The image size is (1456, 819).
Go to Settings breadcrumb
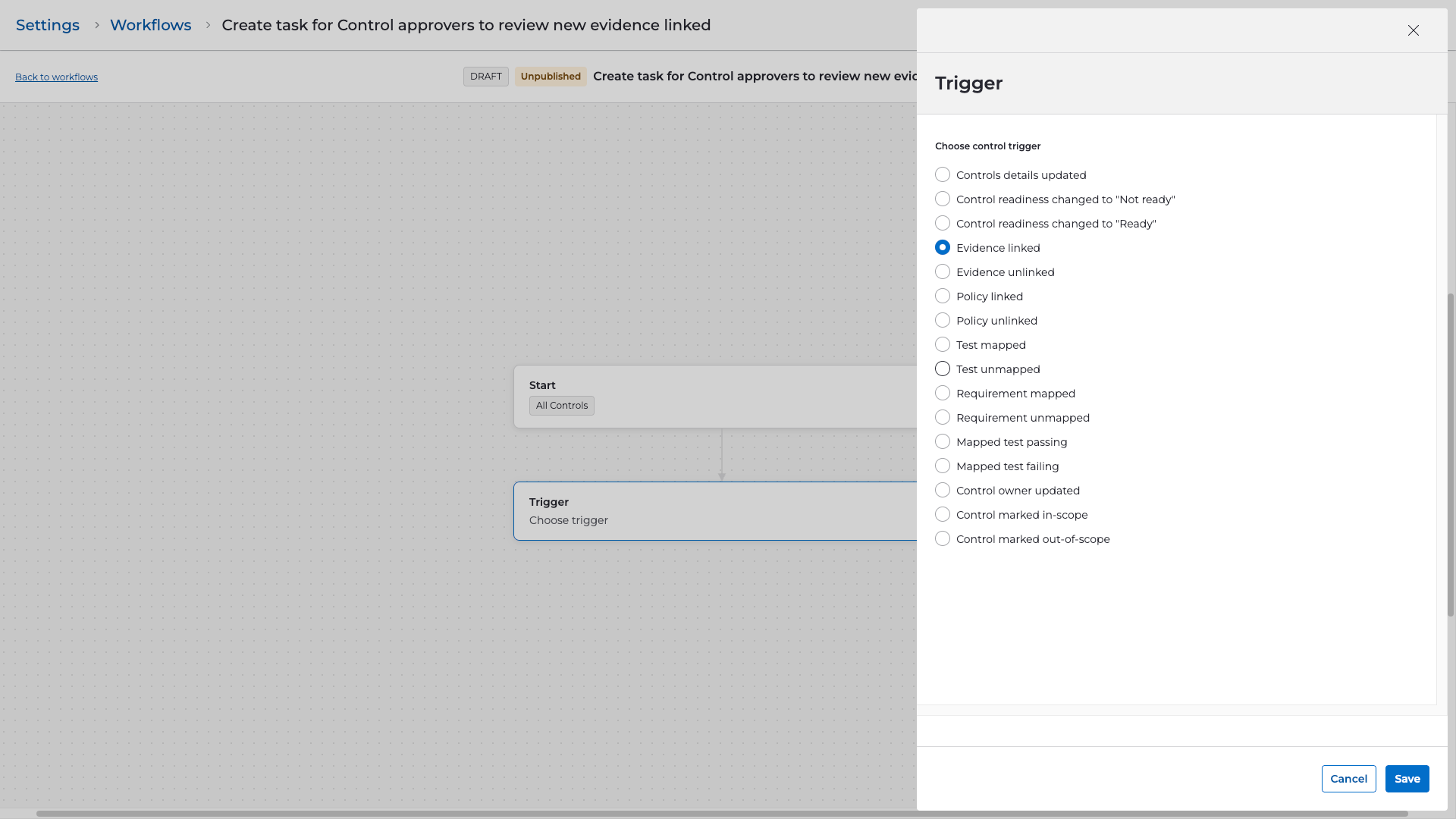pyautogui.click(x=48, y=25)
